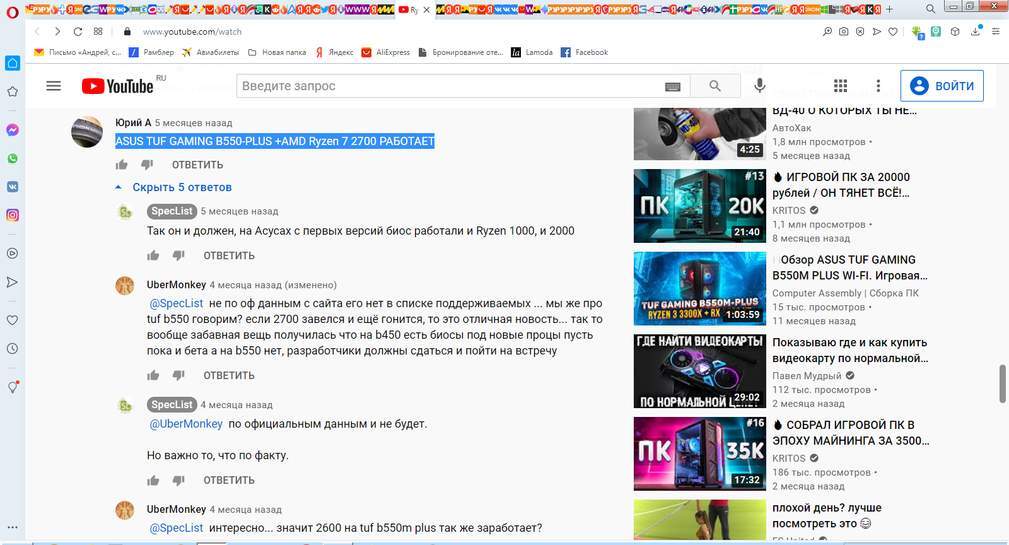The width and height of the screenshot is (1009, 545).
Task: Open @SpecList mention in UberMonkey's first reply
Action: [x=176, y=303]
